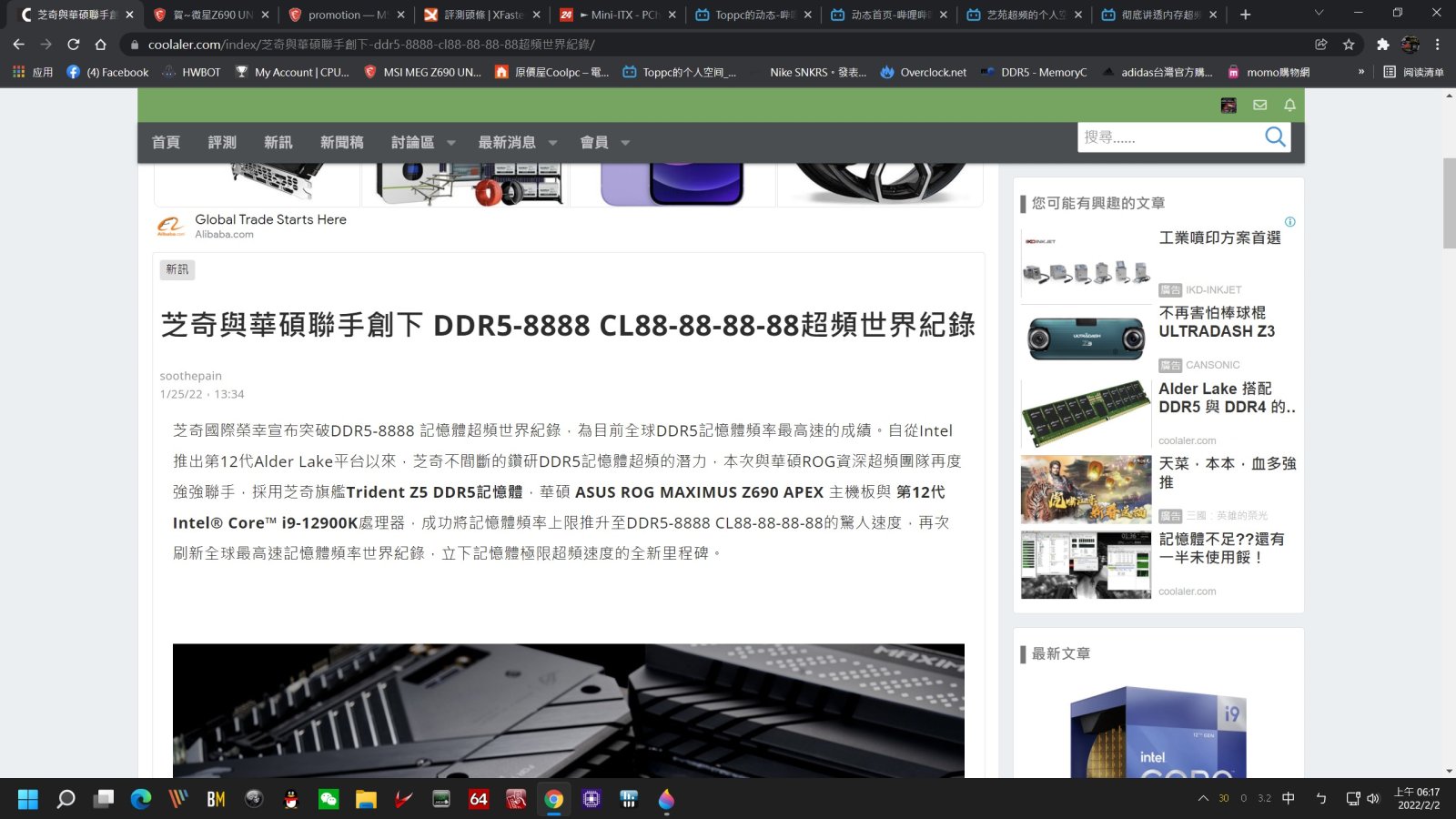This screenshot has width=1456, height=819.
Task: Reload the current page
Action: tap(73, 44)
